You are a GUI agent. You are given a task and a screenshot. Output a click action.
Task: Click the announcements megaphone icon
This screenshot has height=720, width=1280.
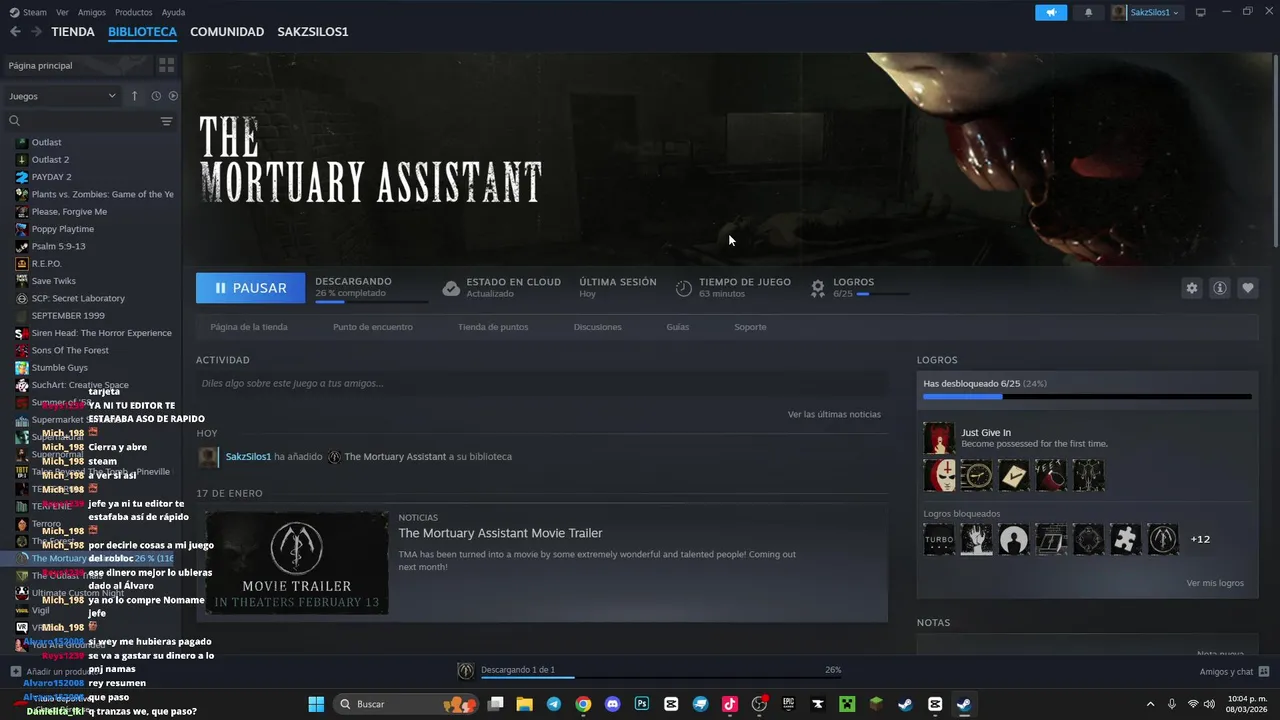pos(1051,12)
